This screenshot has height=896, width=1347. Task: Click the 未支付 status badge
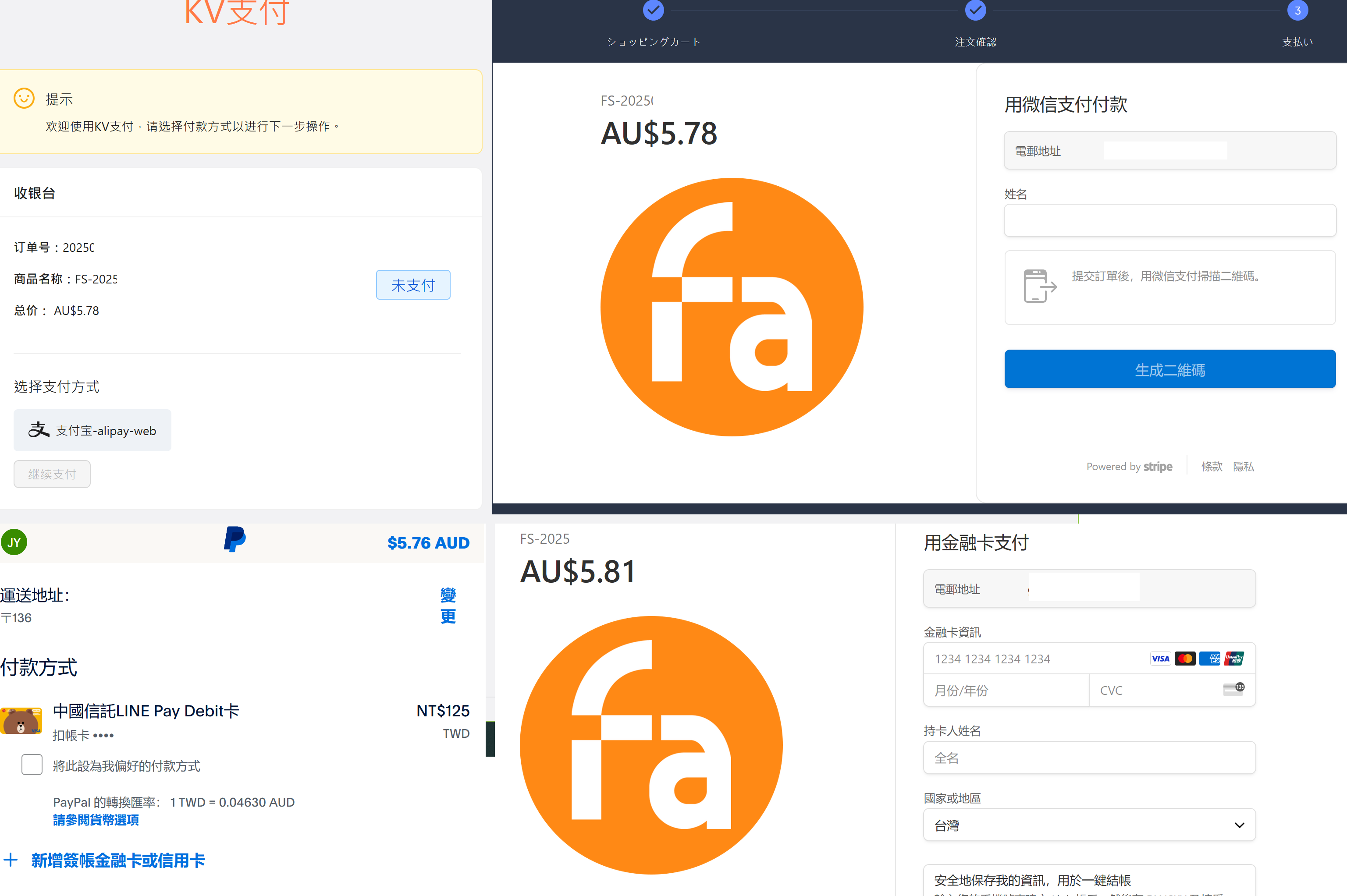[413, 284]
